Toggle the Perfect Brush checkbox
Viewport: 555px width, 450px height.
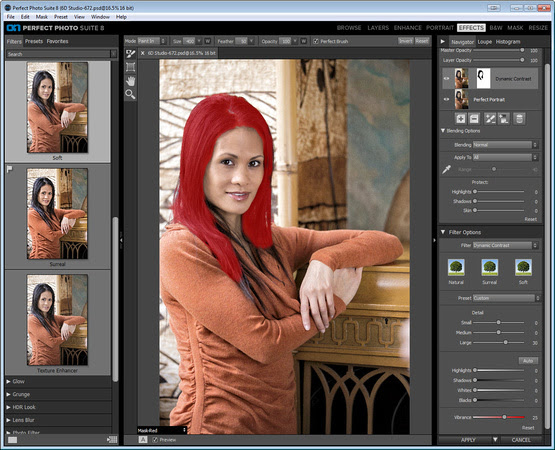tap(316, 41)
